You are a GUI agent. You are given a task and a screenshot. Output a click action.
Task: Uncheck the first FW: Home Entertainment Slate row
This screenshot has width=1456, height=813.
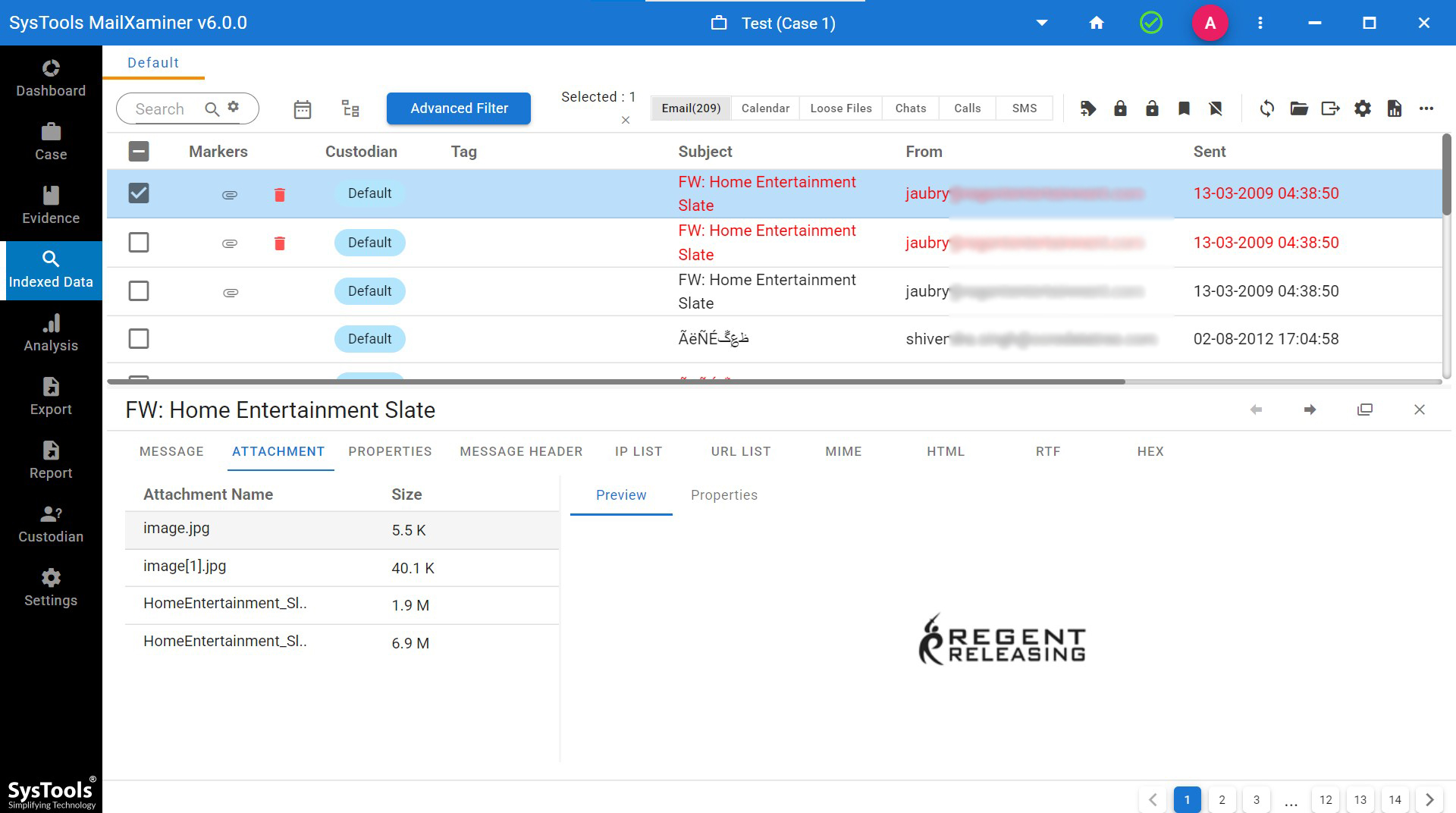[x=139, y=193]
